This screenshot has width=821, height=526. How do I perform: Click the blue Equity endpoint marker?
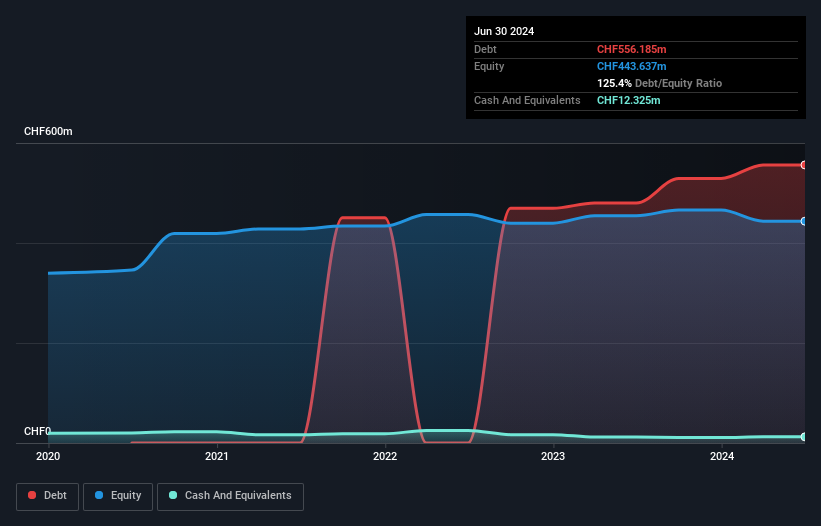[x=804, y=221]
